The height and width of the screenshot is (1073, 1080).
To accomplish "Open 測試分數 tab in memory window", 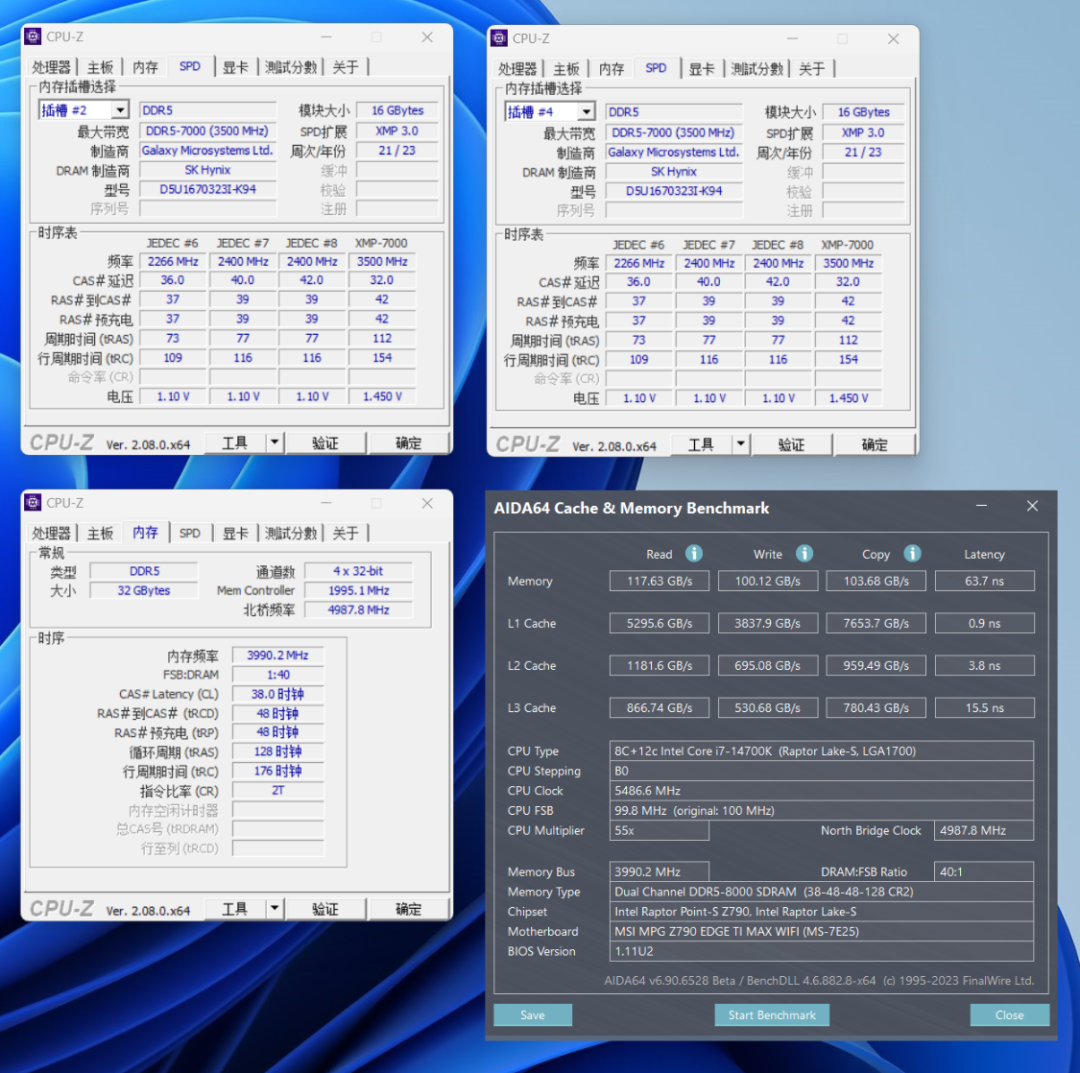I will (291, 532).
